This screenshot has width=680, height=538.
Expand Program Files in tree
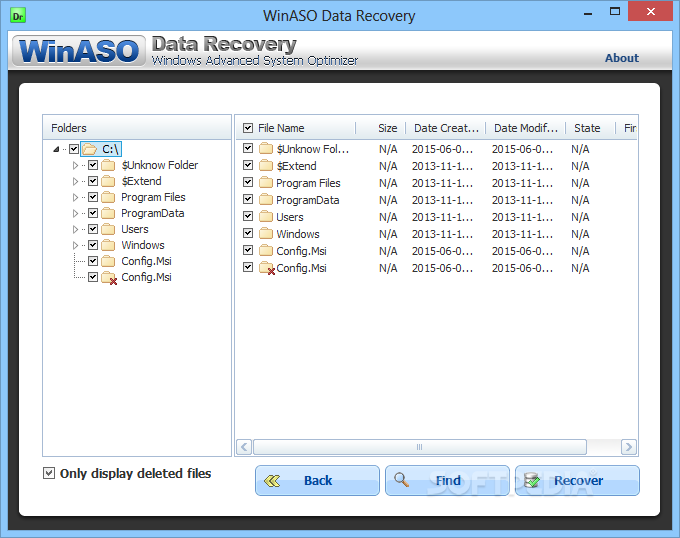pyautogui.click(x=75, y=197)
